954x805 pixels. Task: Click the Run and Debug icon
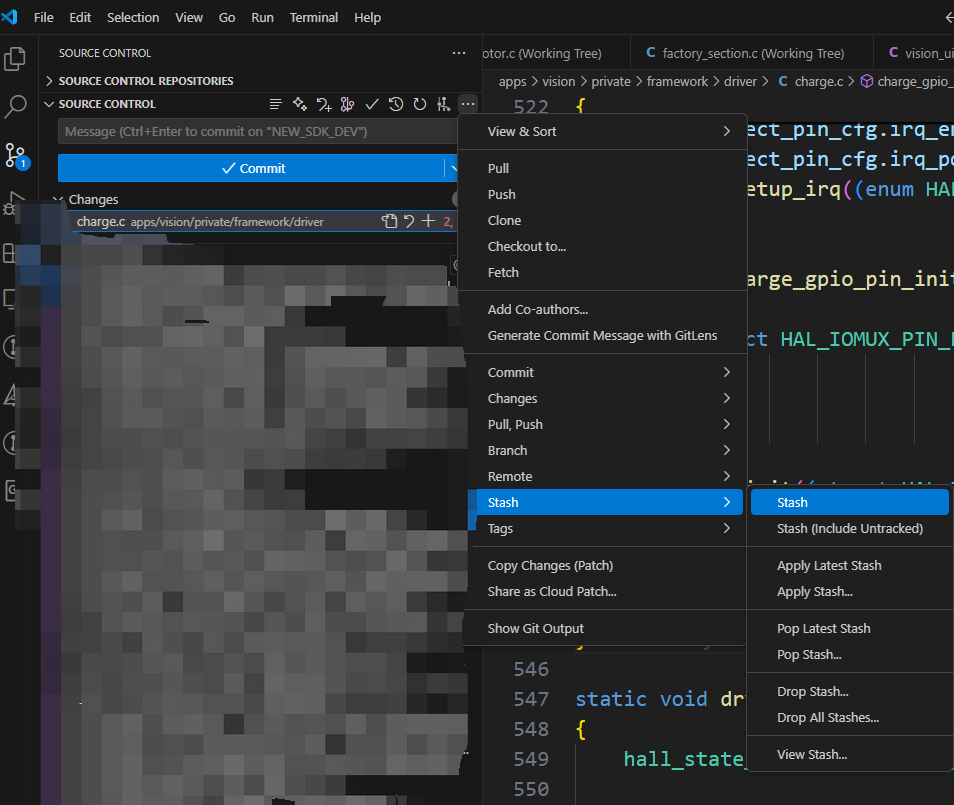(x=16, y=202)
